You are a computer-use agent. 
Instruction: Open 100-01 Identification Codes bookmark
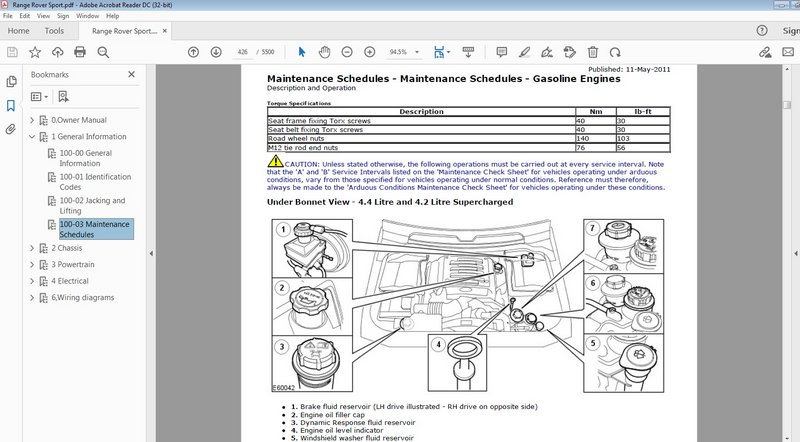tap(95, 182)
